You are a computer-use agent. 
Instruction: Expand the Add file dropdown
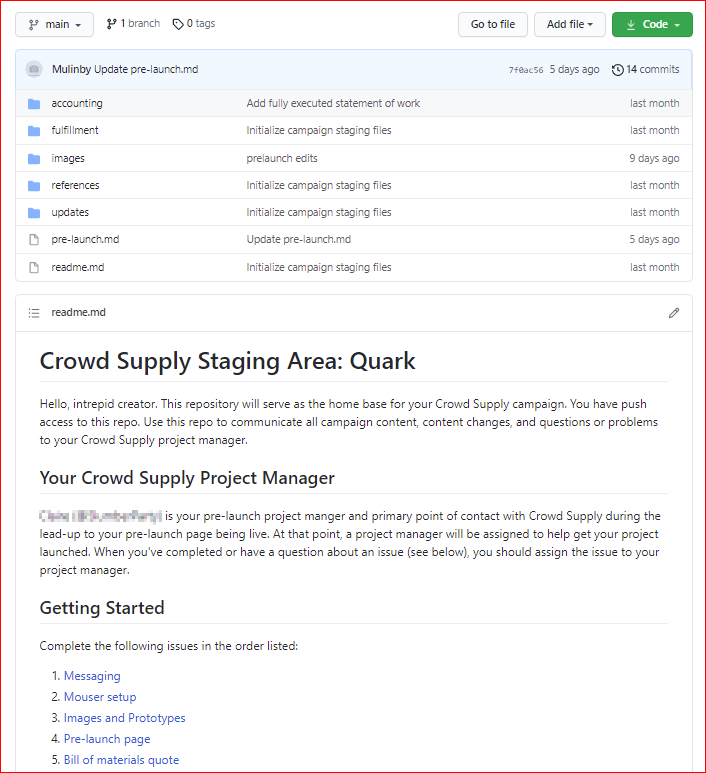tap(569, 24)
